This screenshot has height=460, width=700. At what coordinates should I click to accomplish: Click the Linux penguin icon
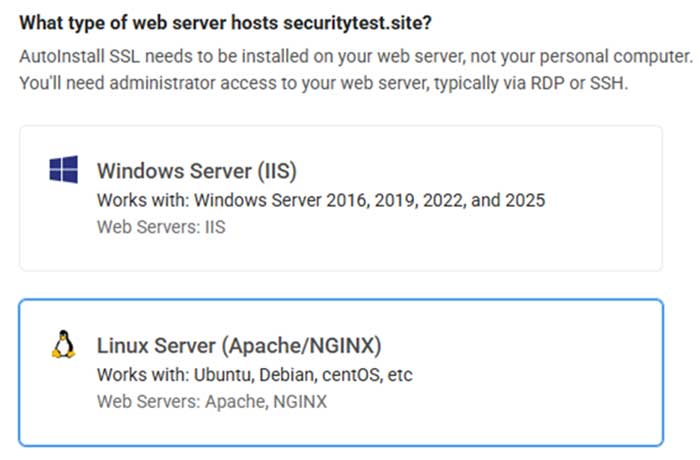63,347
